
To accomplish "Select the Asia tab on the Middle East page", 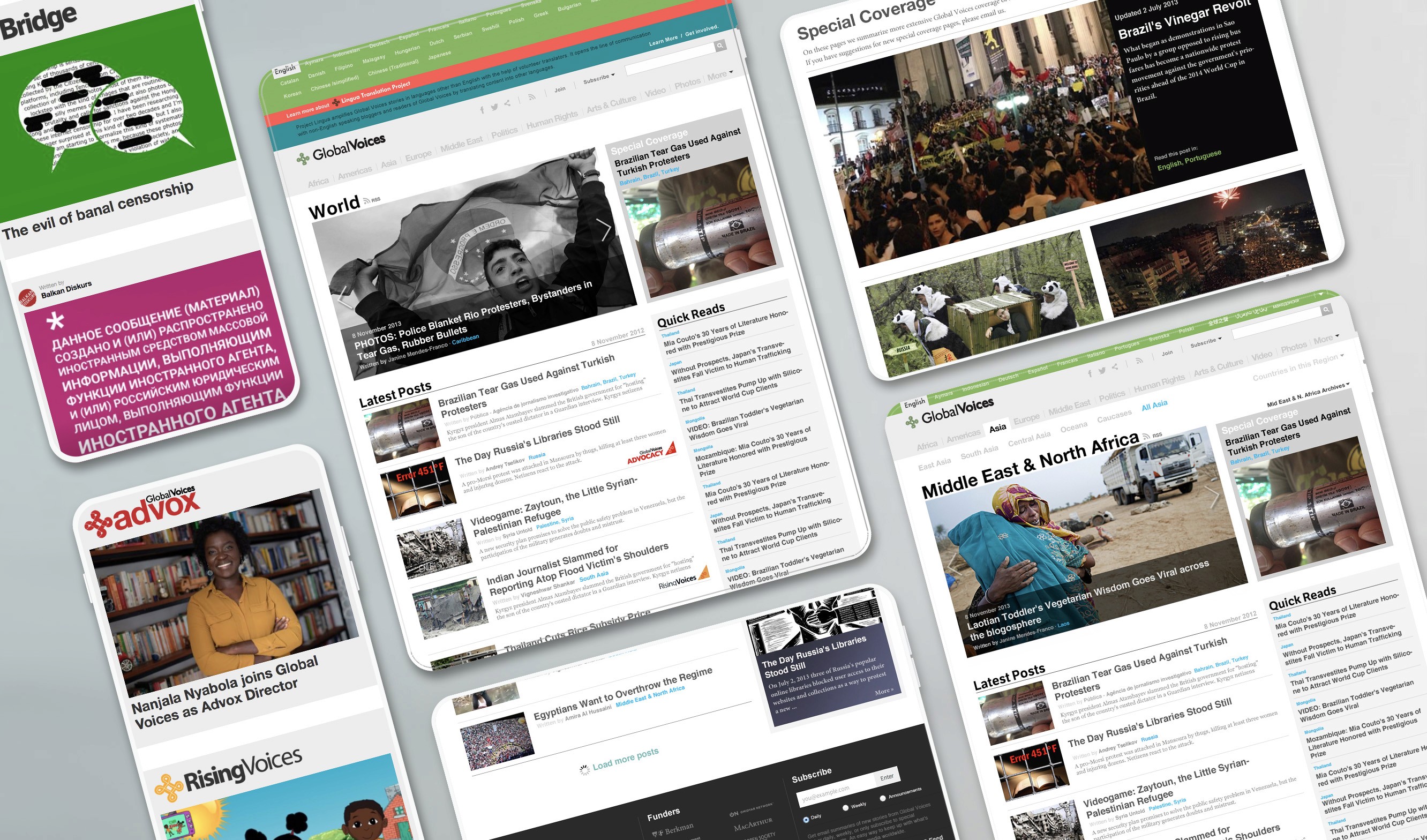I will coord(997,428).
